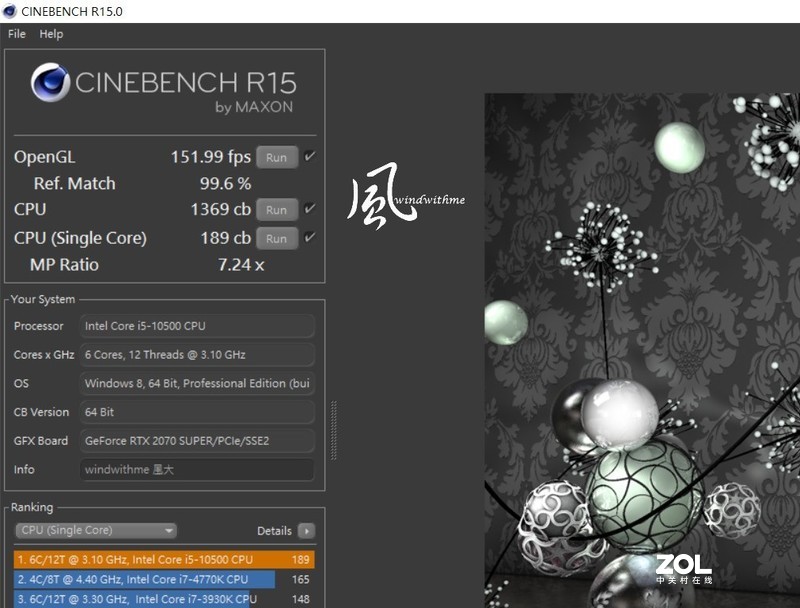The height and width of the screenshot is (608, 800).
Task: Open the CPU (Single Core) ranking dropdown
Action: 95,530
